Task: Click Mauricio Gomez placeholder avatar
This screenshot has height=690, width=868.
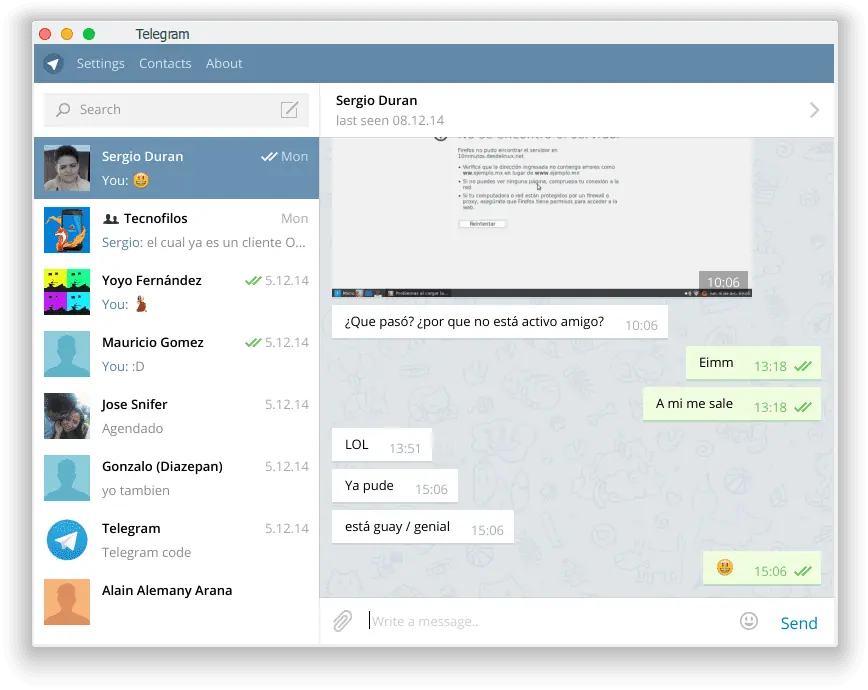Action: click(x=67, y=354)
